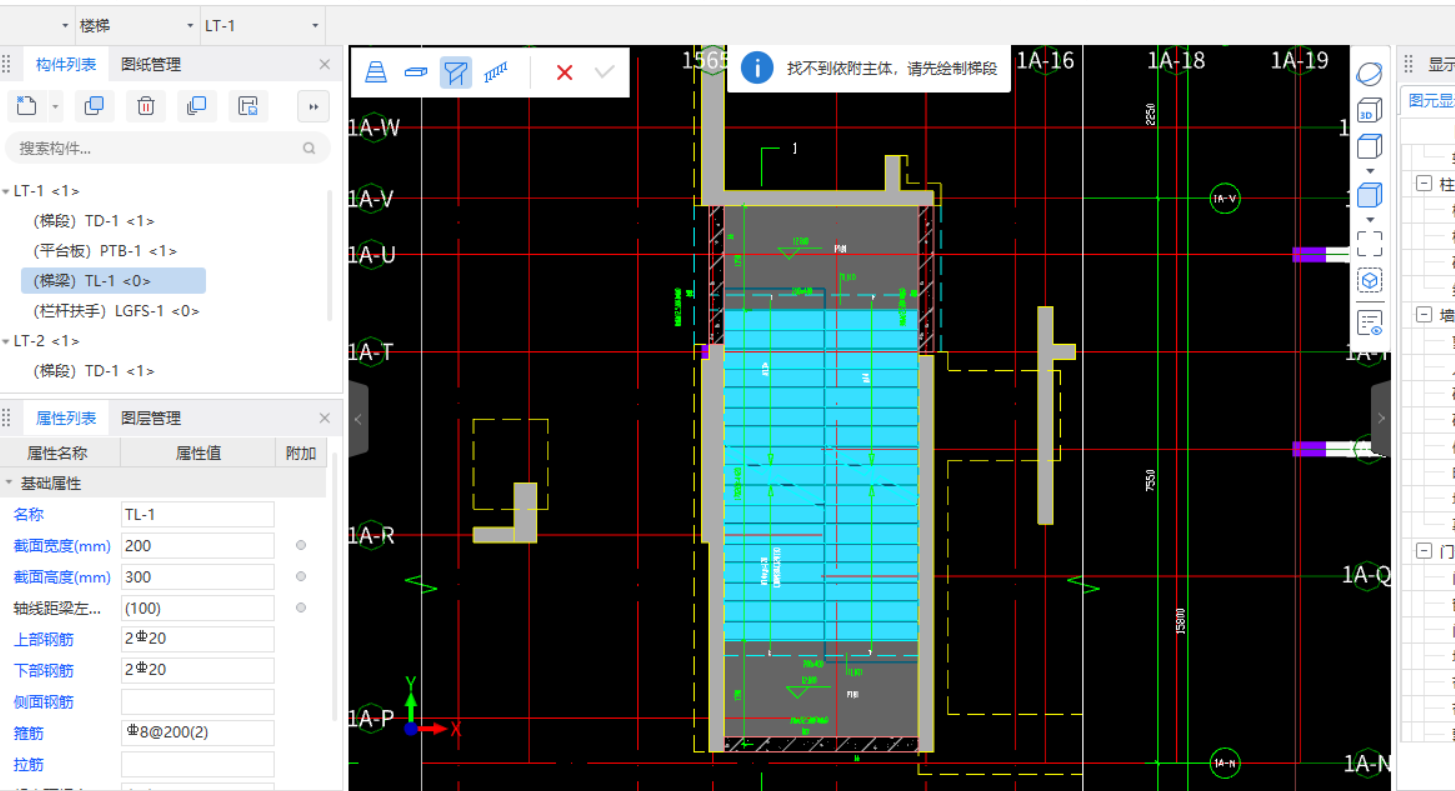Click the red trash delete icon
The width and height of the screenshot is (1455, 791).
click(x=146, y=106)
